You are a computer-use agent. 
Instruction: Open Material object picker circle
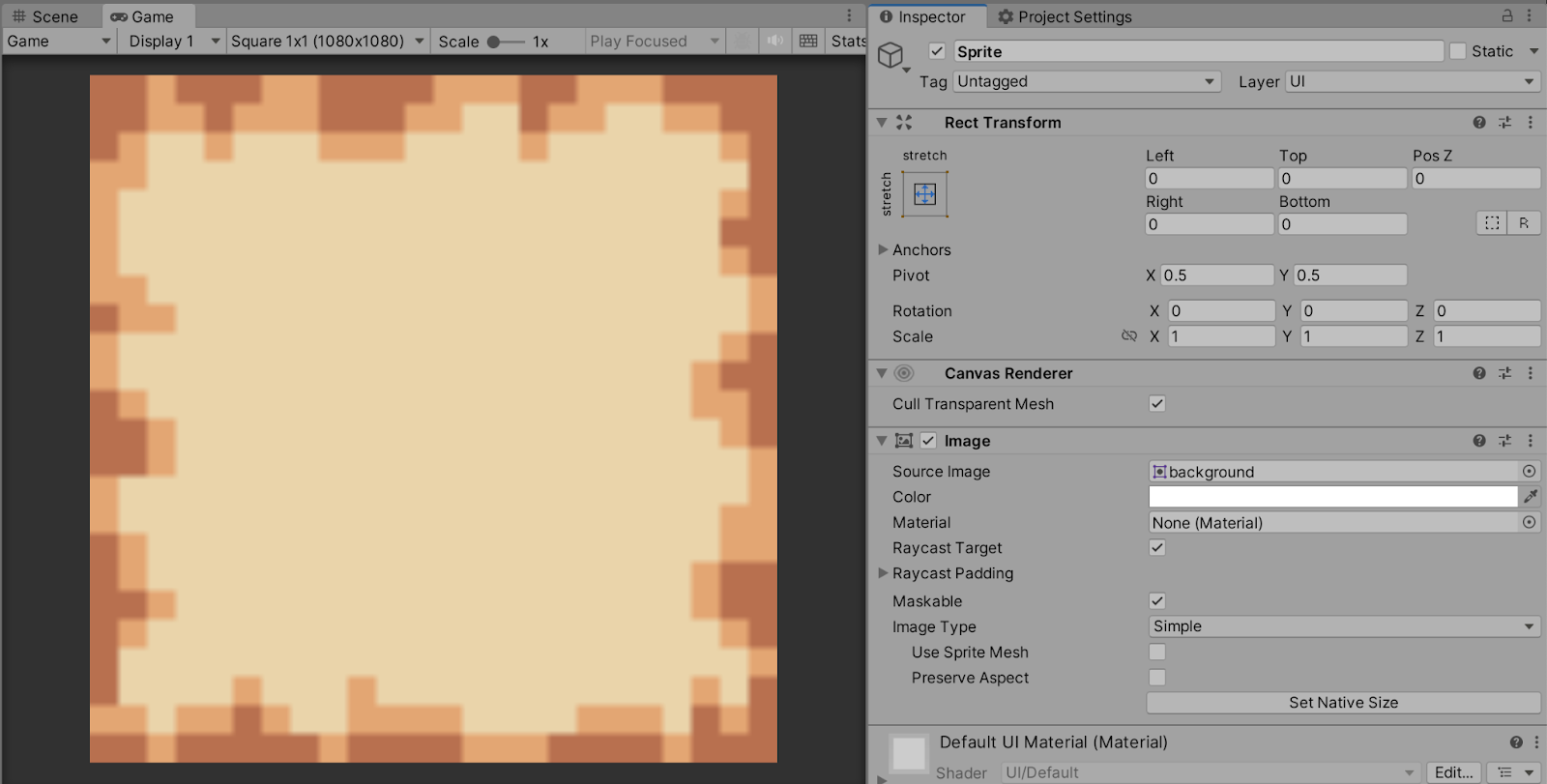tap(1529, 522)
